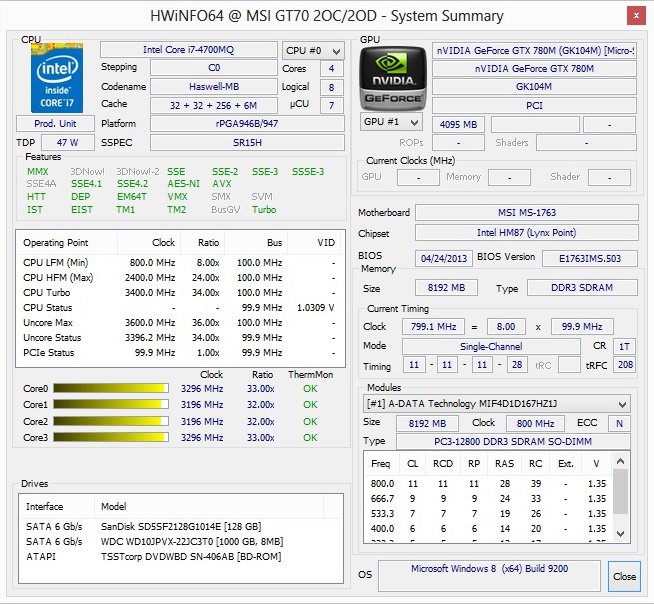Click the Close button
The width and height of the screenshot is (654, 604).
click(x=624, y=576)
